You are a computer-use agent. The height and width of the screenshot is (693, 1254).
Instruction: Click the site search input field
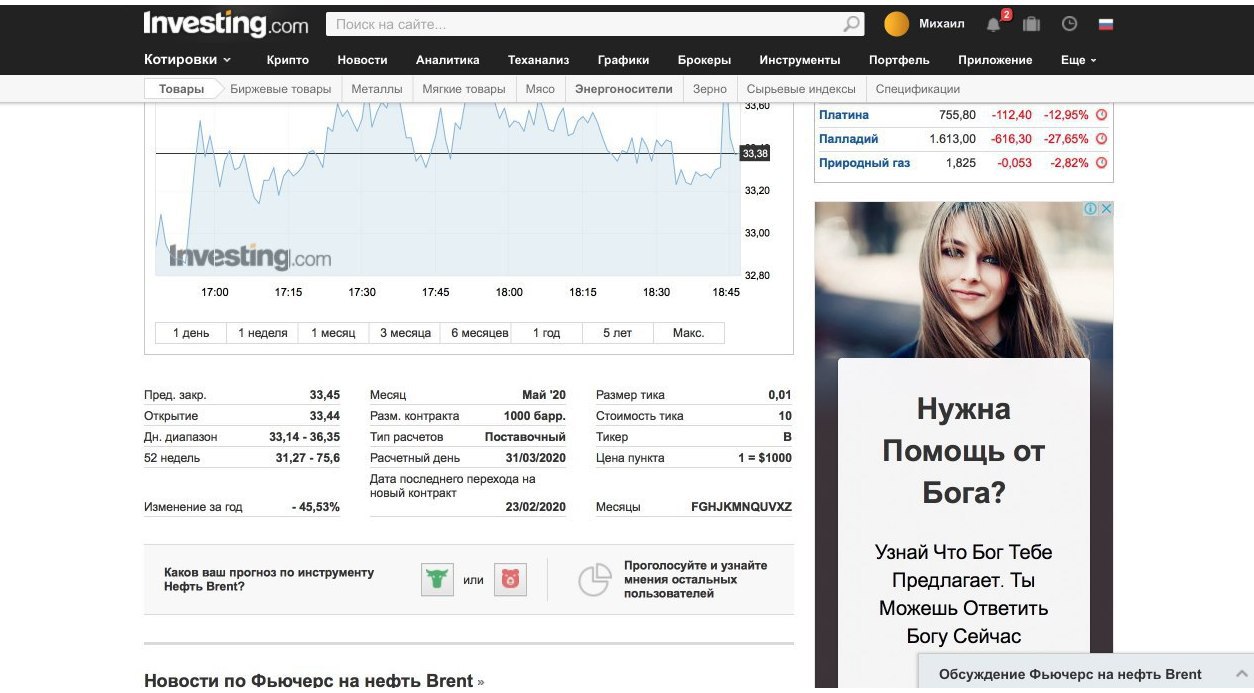584,24
